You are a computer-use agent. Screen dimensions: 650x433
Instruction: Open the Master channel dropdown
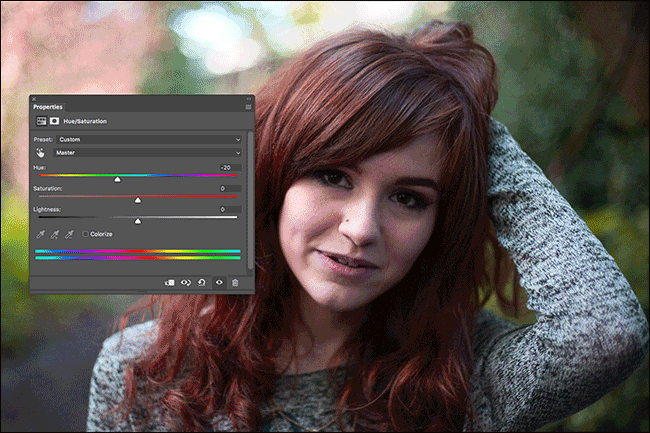coord(147,153)
